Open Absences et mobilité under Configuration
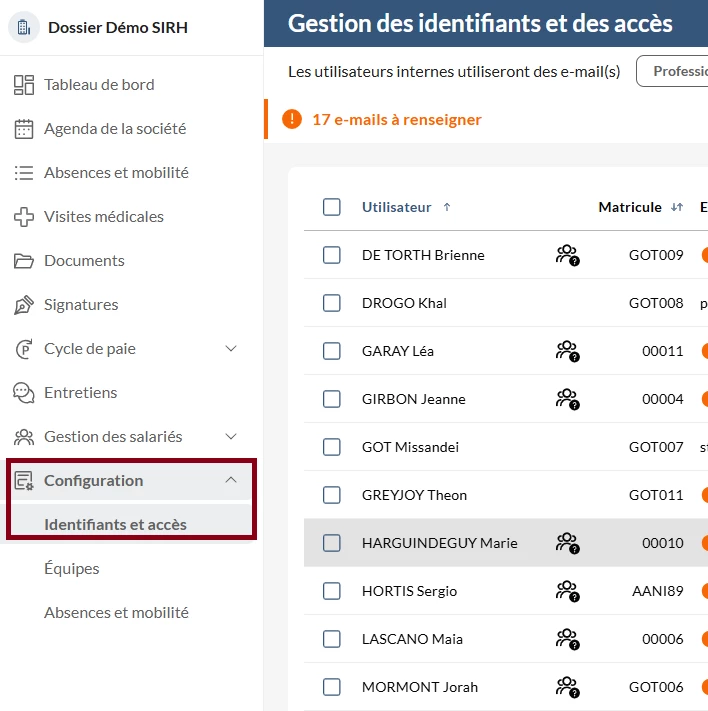This screenshot has height=711, width=708. click(116, 613)
